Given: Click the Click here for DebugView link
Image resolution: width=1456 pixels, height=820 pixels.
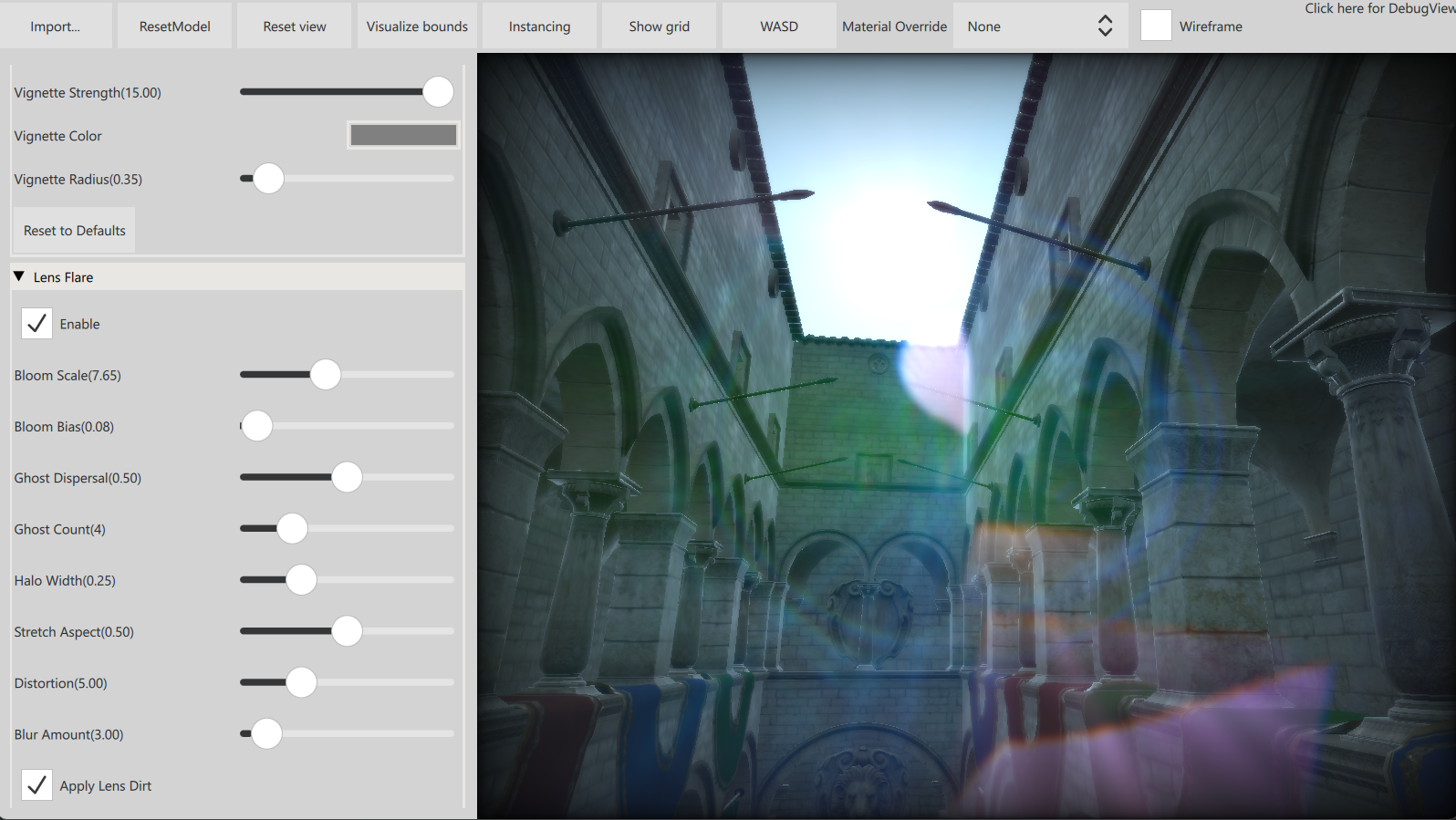Looking at the screenshot, I should click(x=1378, y=9).
